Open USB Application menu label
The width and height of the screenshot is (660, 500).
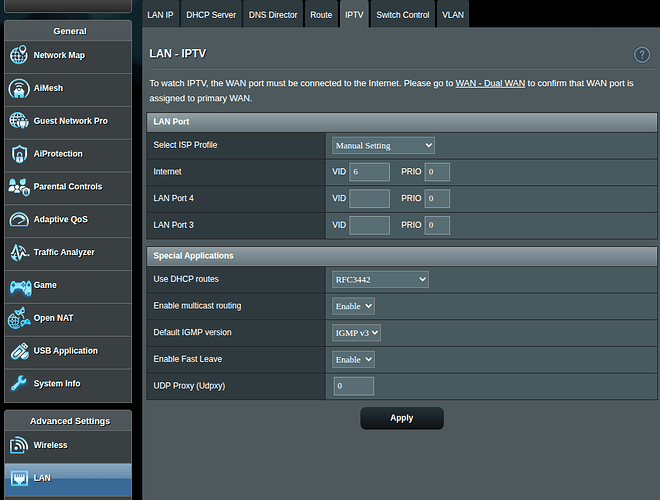(x=66, y=351)
